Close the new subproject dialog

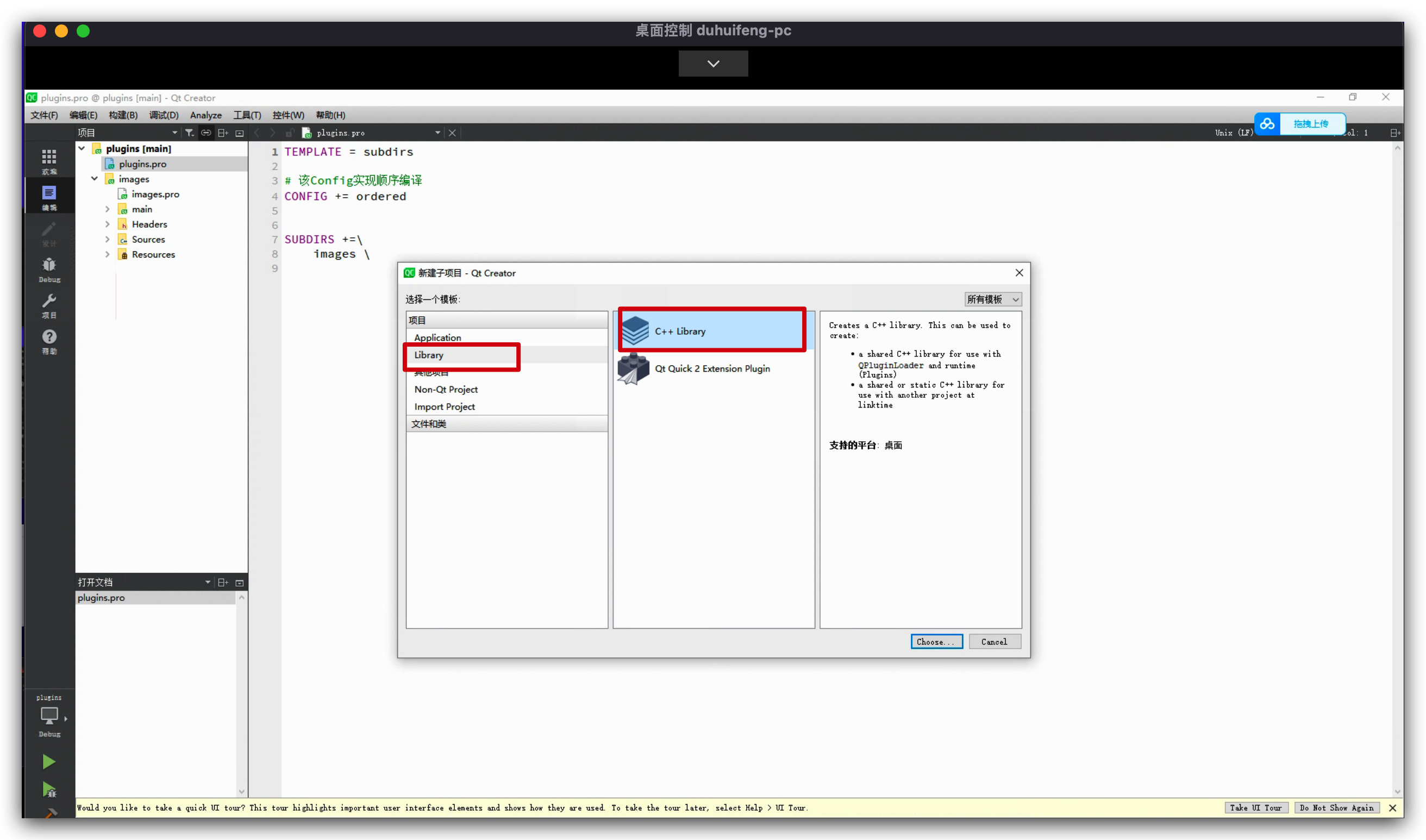(x=1019, y=273)
